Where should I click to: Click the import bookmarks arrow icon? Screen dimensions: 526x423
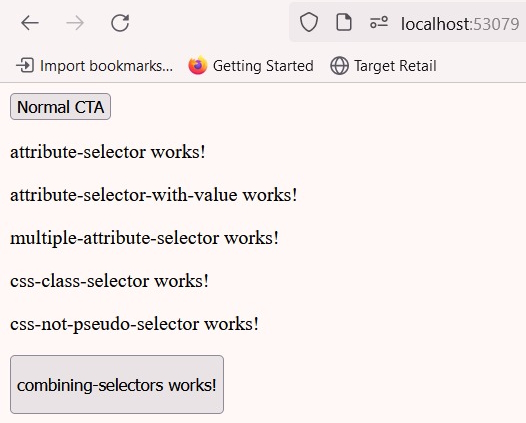click(x=25, y=65)
